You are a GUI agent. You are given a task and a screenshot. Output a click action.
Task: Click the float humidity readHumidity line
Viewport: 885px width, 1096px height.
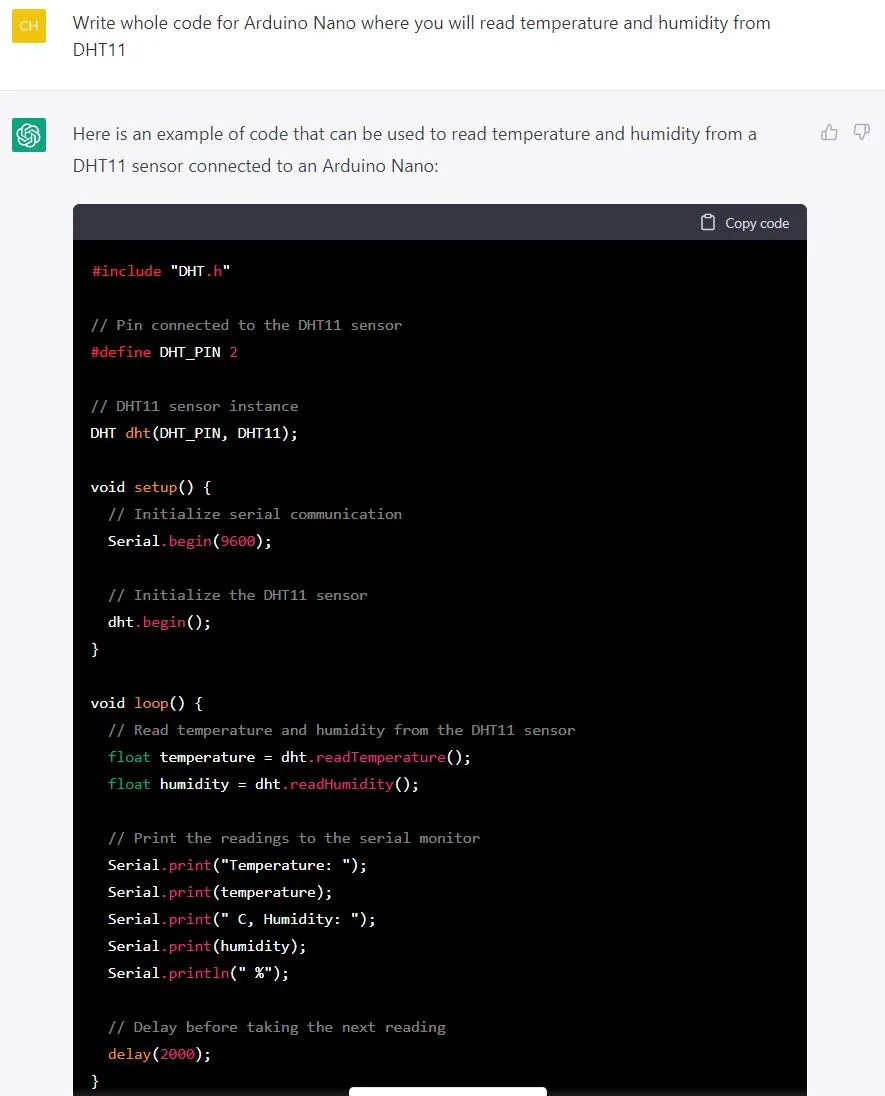tap(264, 784)
